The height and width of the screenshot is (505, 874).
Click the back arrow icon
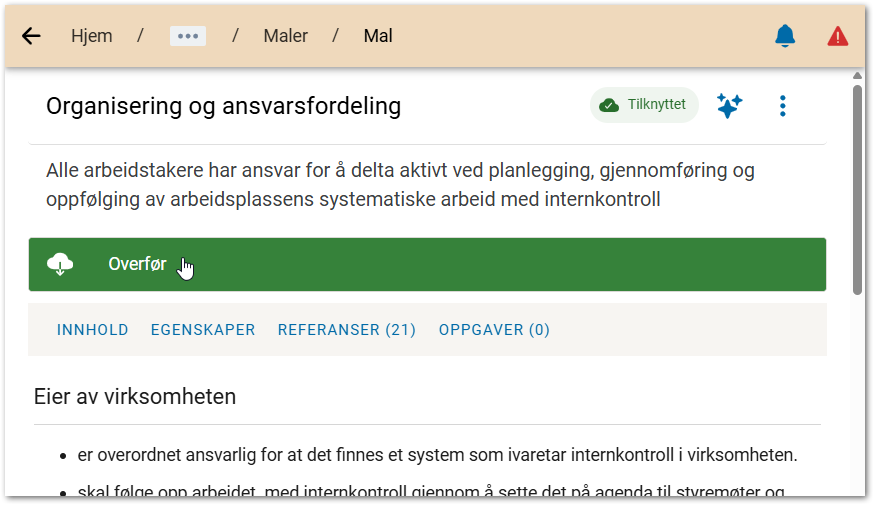tap(31, 36)
